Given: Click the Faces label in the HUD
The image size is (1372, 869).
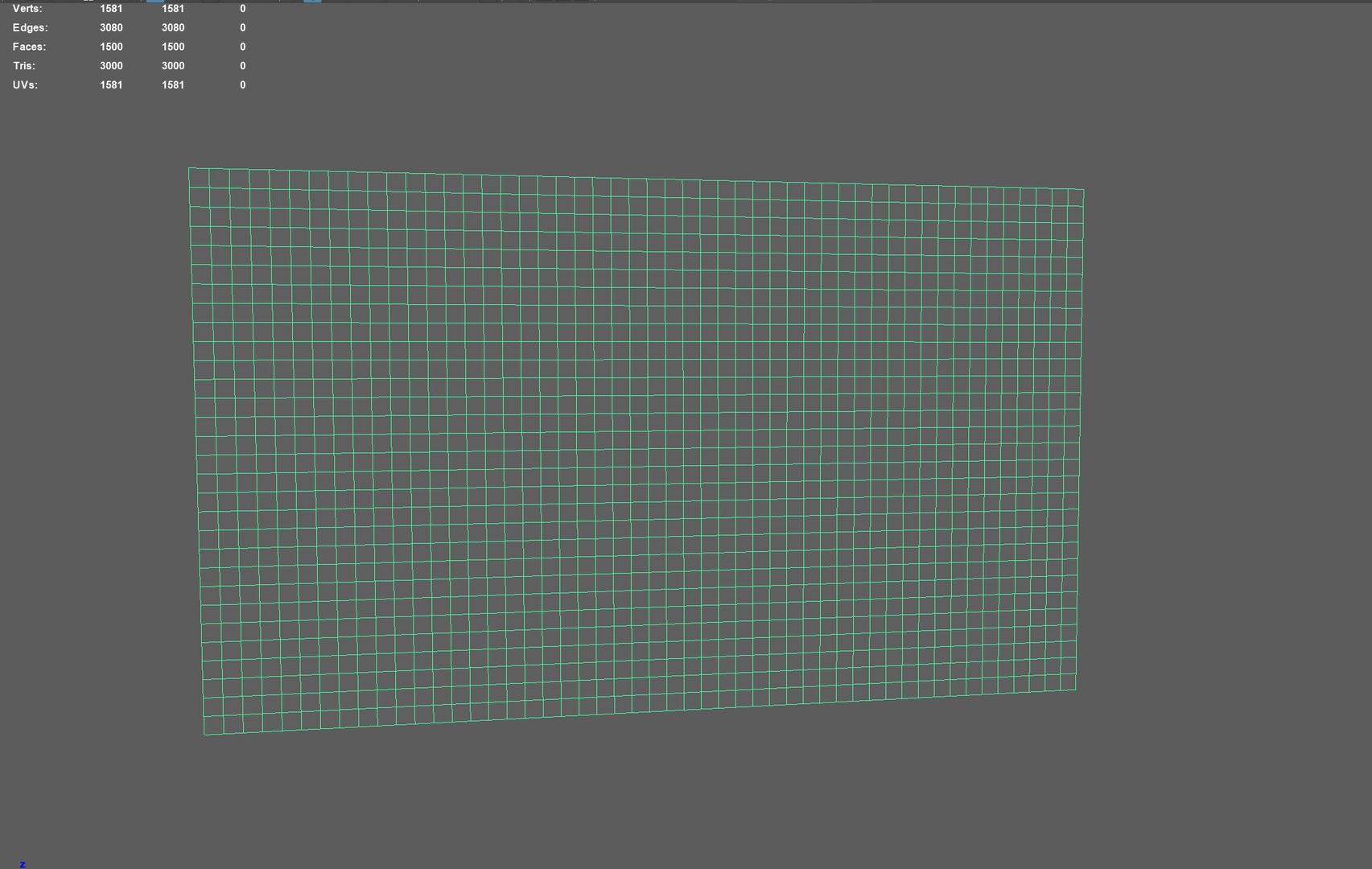Looking at the screenshot, I should tap(29, 47).
